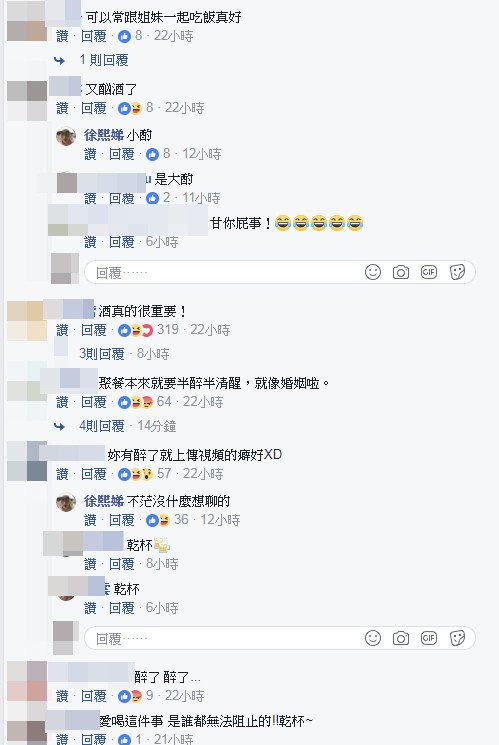This screenshot has height=745, width=499.
Task: Like 徐熙娣's 不茫沒什麼想聊的 reply
Action: (x=90, y=520)
